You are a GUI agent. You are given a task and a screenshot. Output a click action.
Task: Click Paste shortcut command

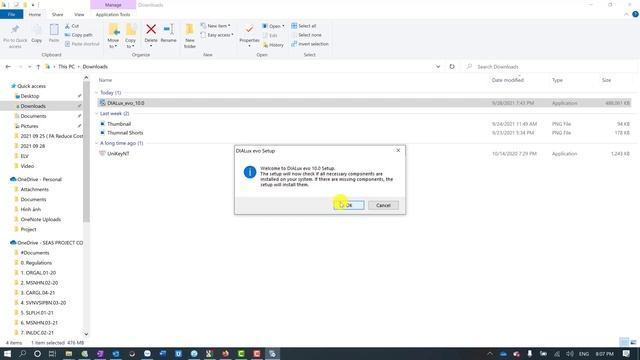[82, 44]
